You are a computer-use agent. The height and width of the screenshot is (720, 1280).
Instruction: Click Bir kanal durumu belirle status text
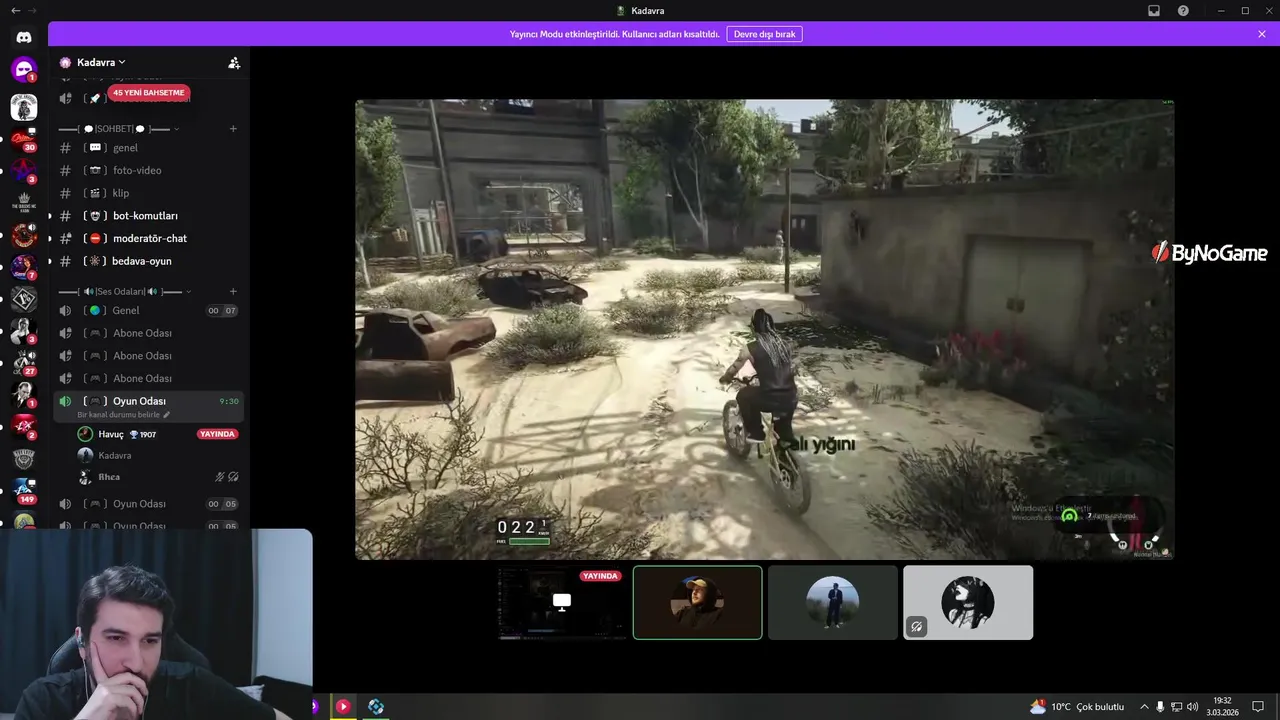click(119, 415)
